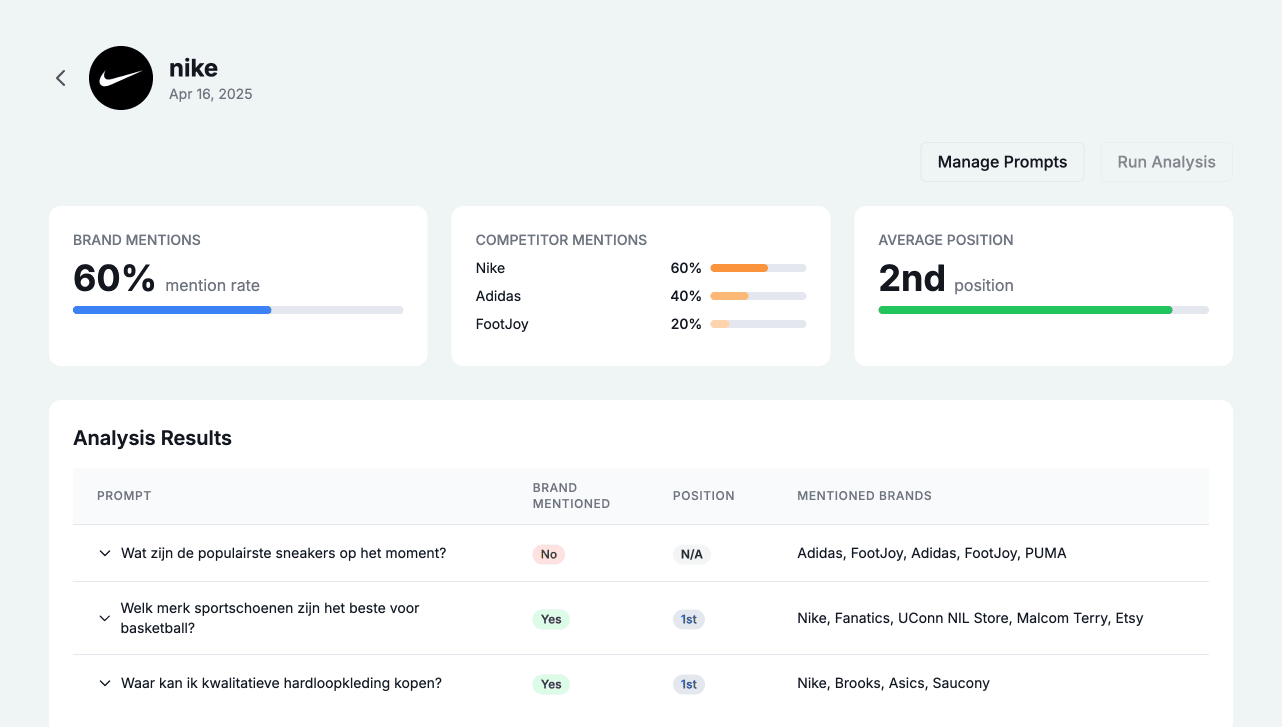Click the COMPETITOR MENTIONS card label

point(561,240)
